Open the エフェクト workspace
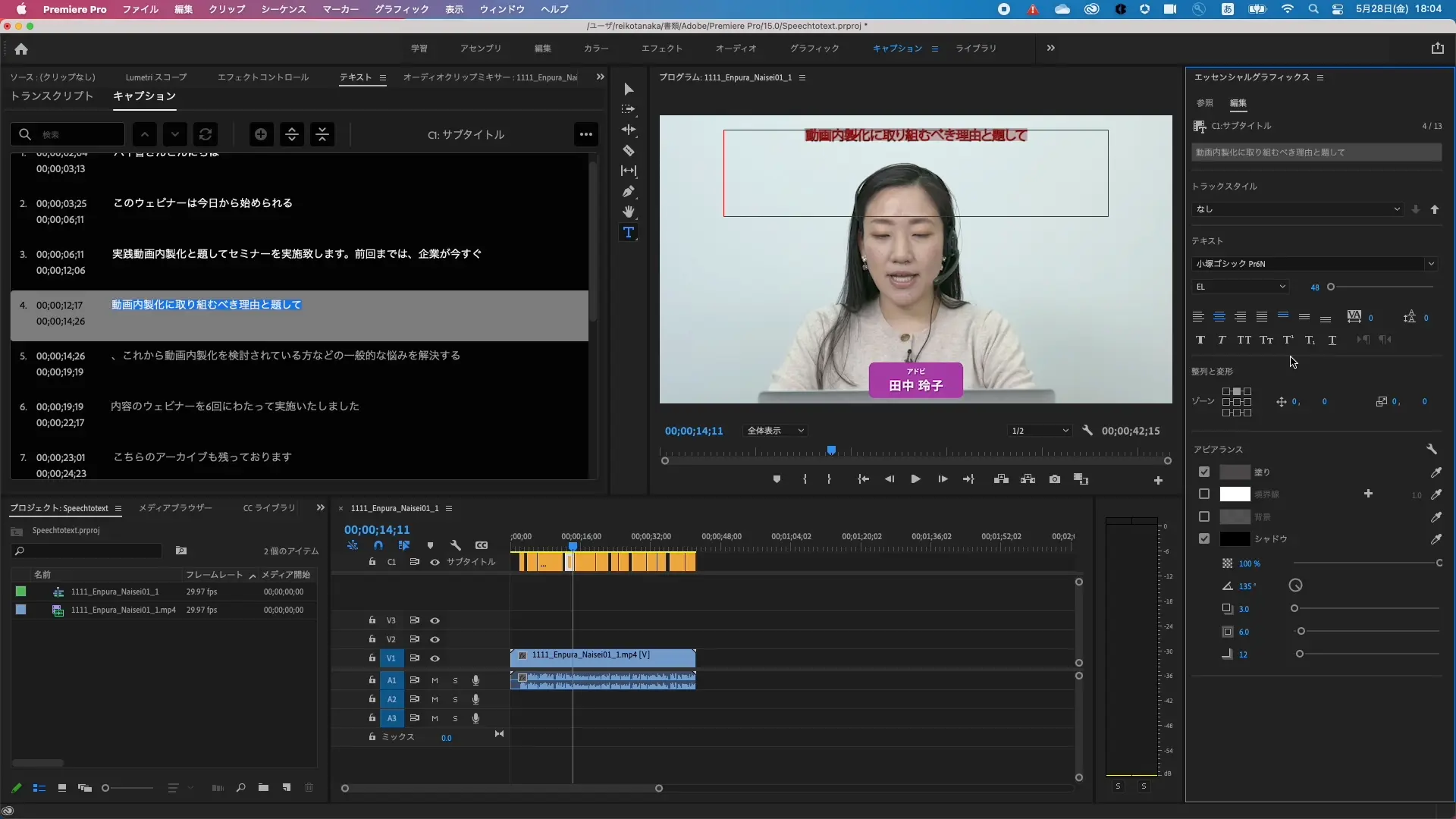 click(x=662, y=48)
